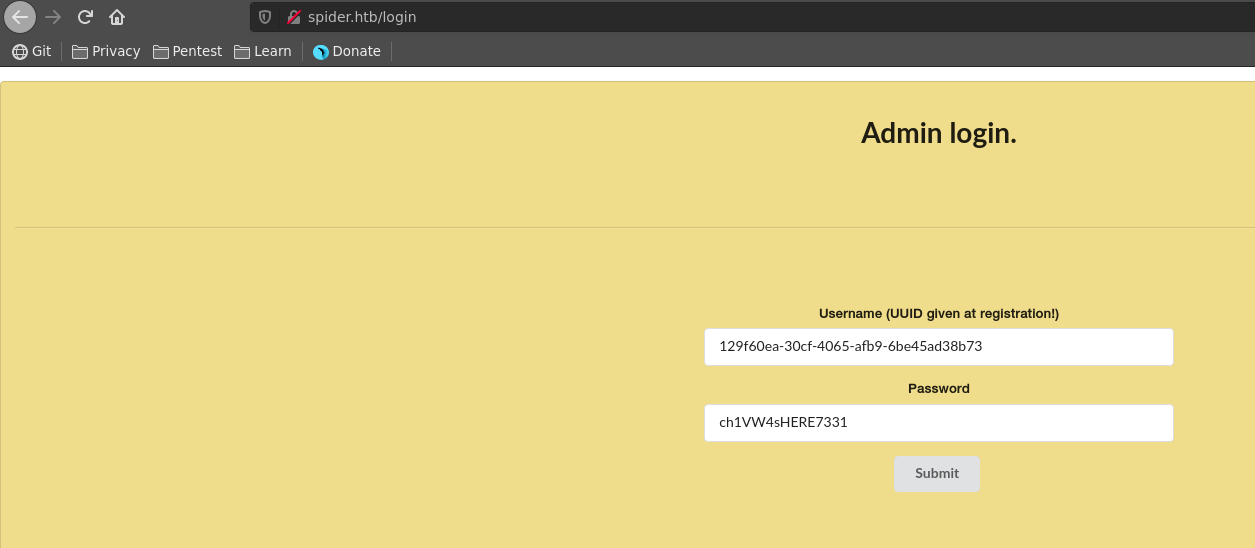Open the Git bookmark with globe icon

(31, 51)
